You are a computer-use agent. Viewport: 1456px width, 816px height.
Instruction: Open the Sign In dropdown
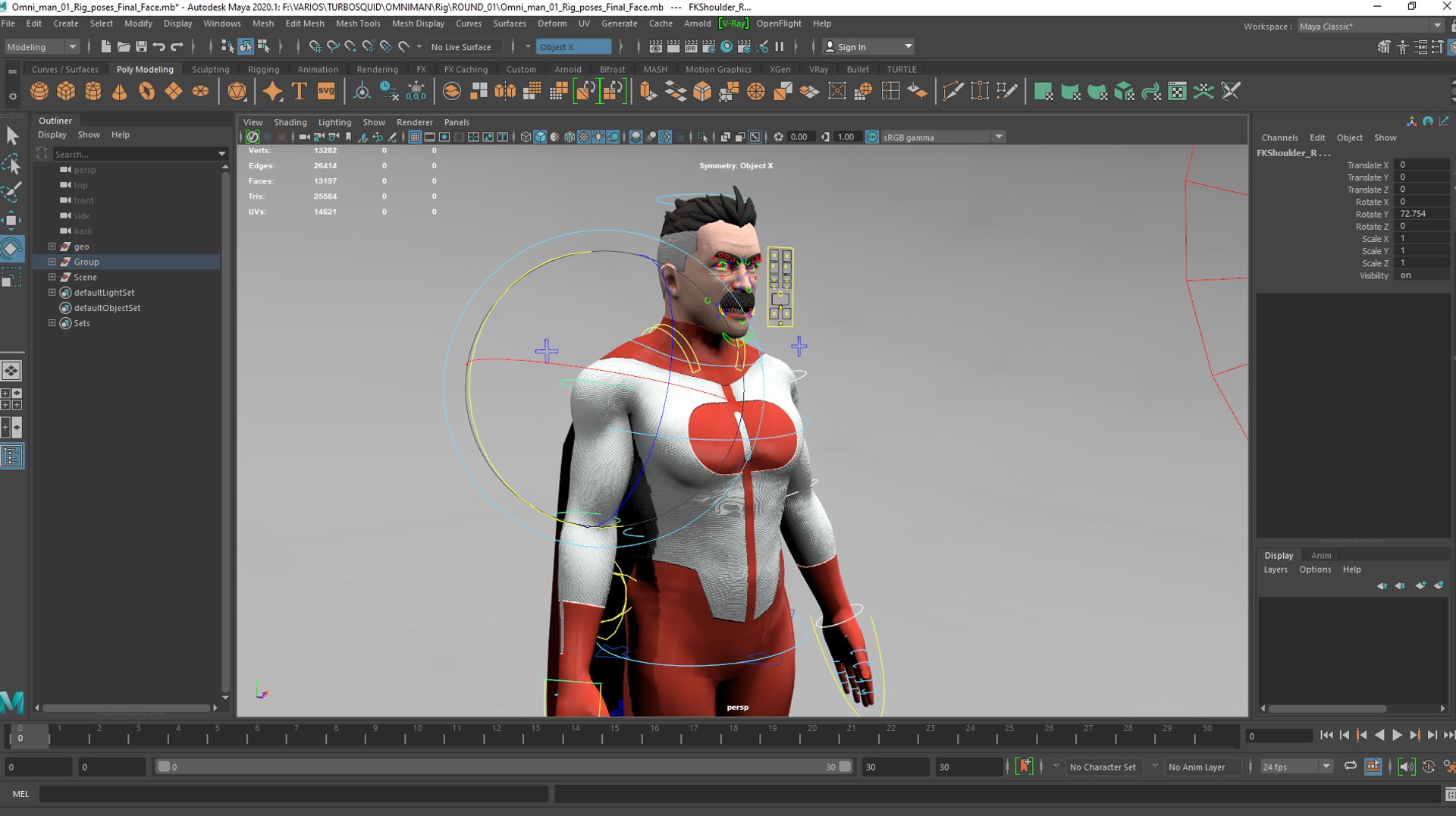coord(868,47)
